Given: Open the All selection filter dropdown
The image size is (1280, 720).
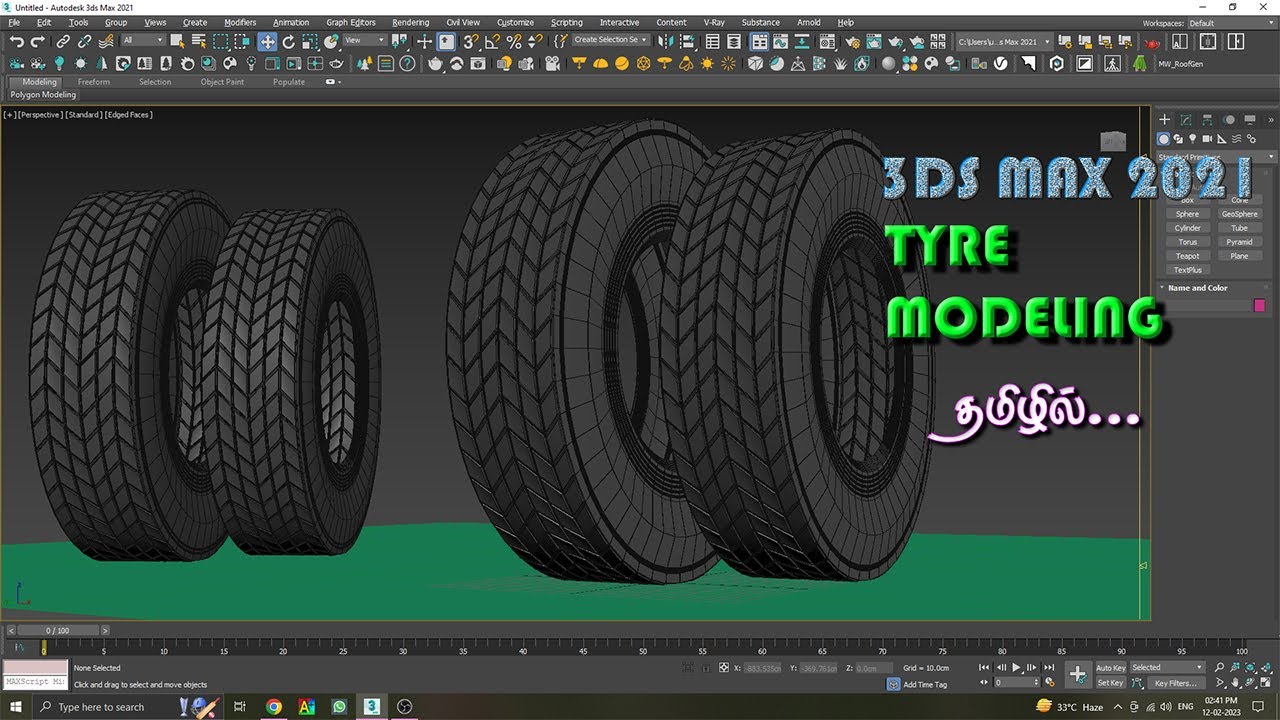Looking at the screenshot, I should tap(143, 40).
